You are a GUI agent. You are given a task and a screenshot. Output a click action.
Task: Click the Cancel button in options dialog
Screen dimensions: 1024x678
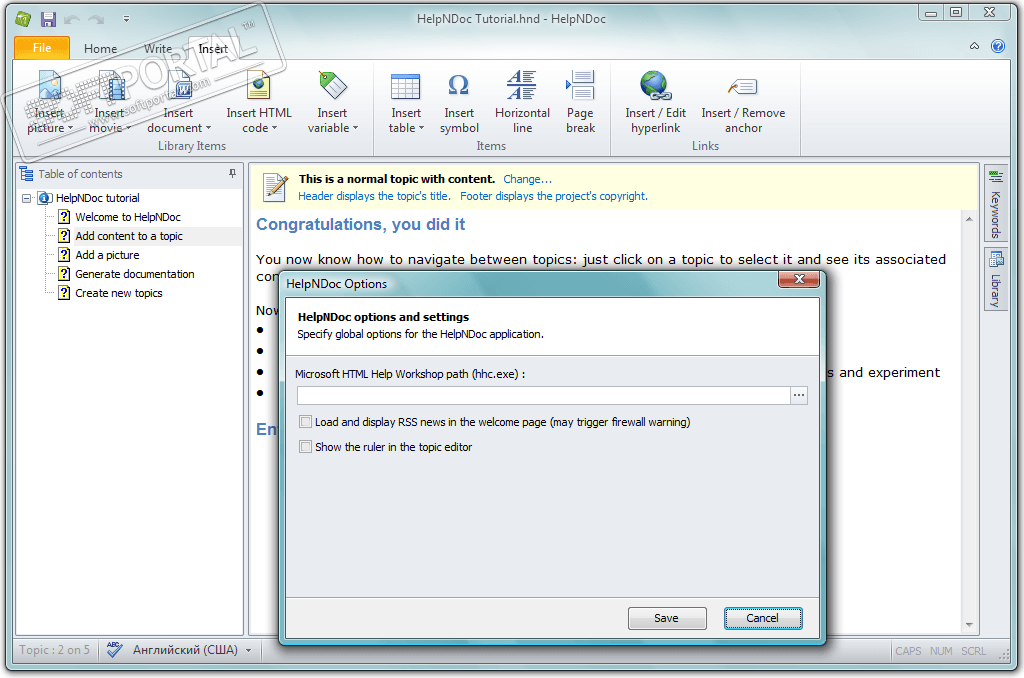[763, 618]
